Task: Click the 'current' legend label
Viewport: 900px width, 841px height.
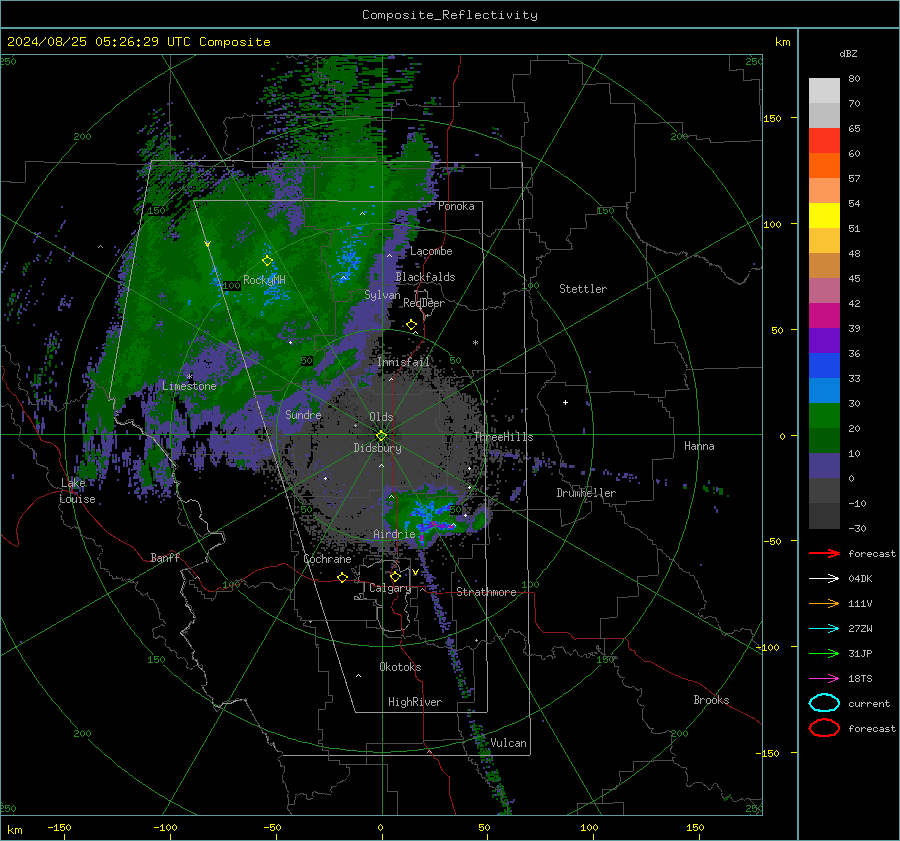Action: click(869, 703)
